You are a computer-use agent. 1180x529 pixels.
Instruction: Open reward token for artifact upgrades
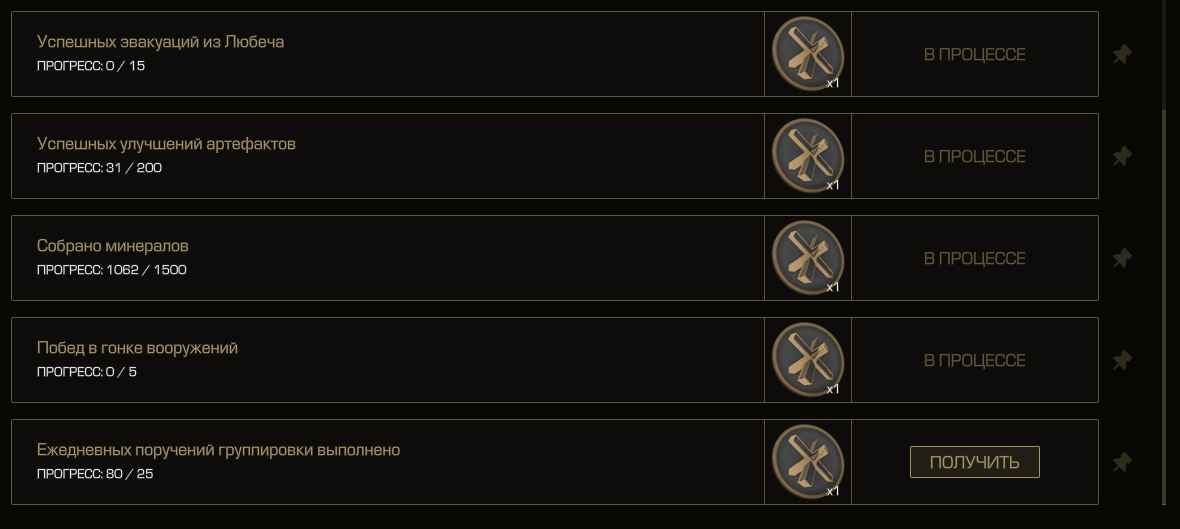point(807,157)
